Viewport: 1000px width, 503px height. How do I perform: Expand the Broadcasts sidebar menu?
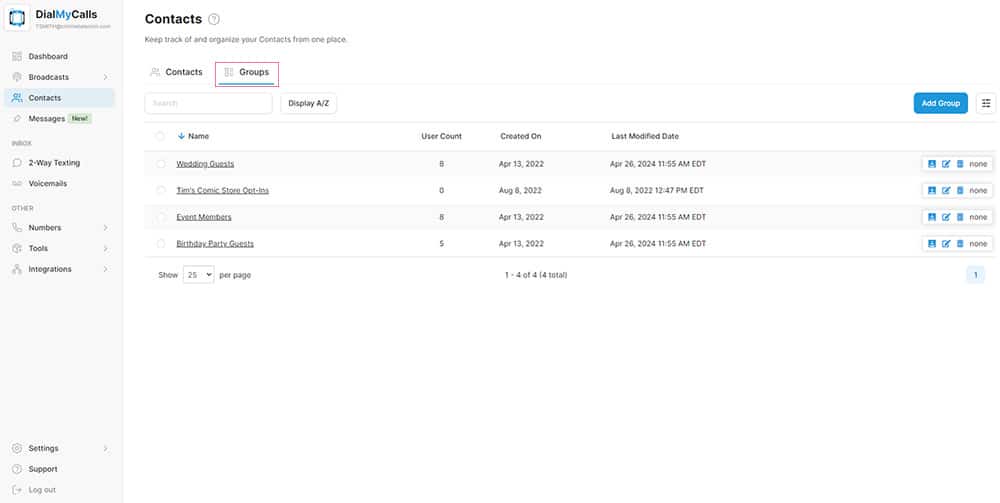105,77
